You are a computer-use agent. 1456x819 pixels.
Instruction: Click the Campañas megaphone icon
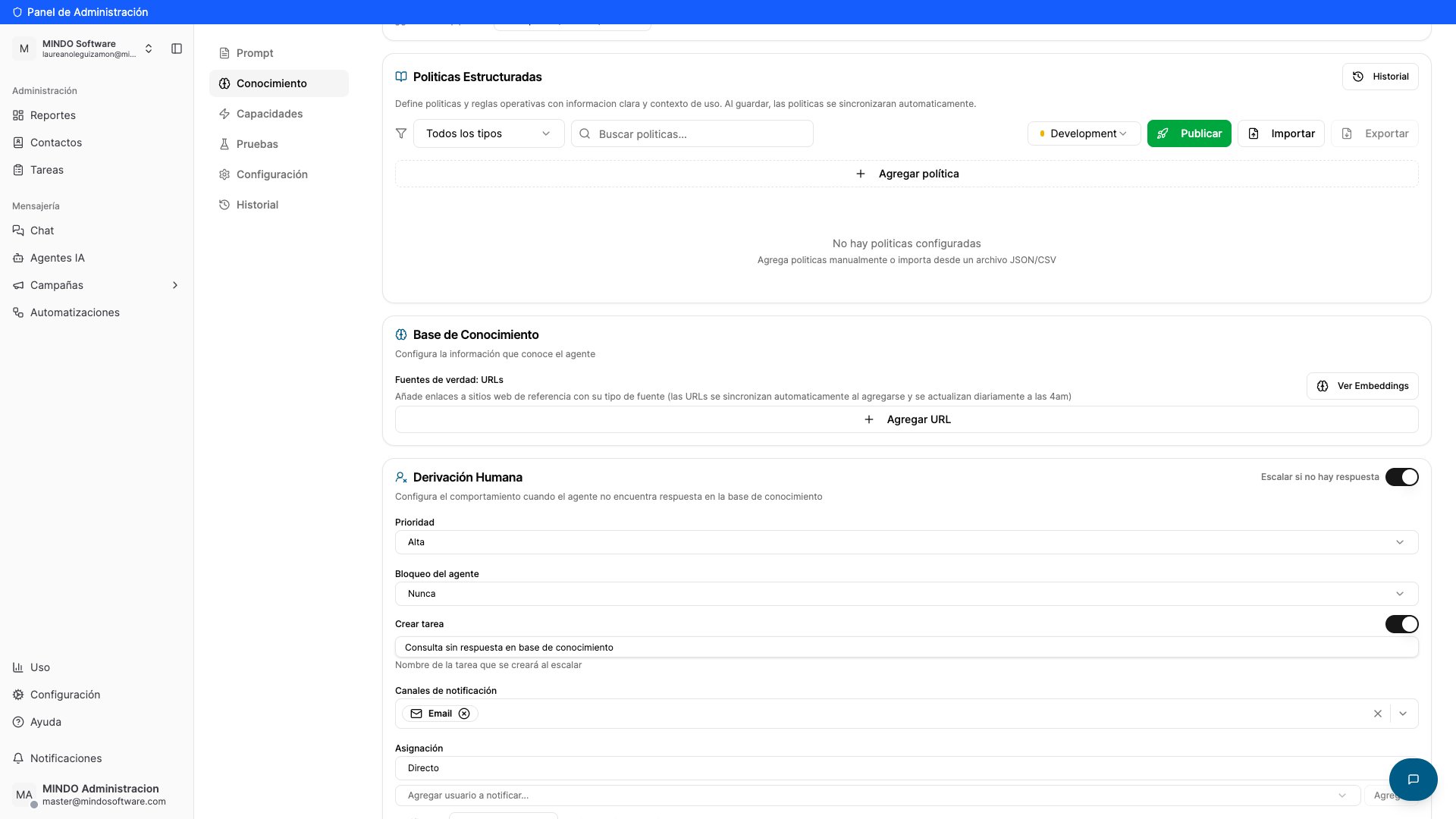point(18,285)
